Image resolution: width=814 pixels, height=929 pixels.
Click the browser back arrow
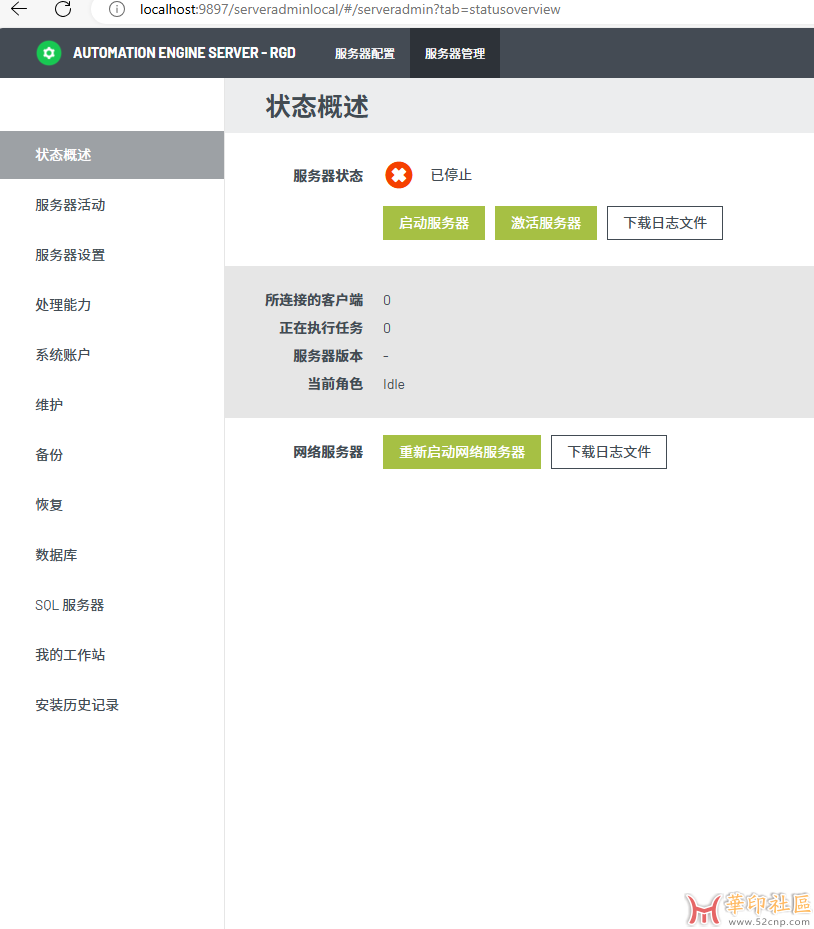coord(20,9)
